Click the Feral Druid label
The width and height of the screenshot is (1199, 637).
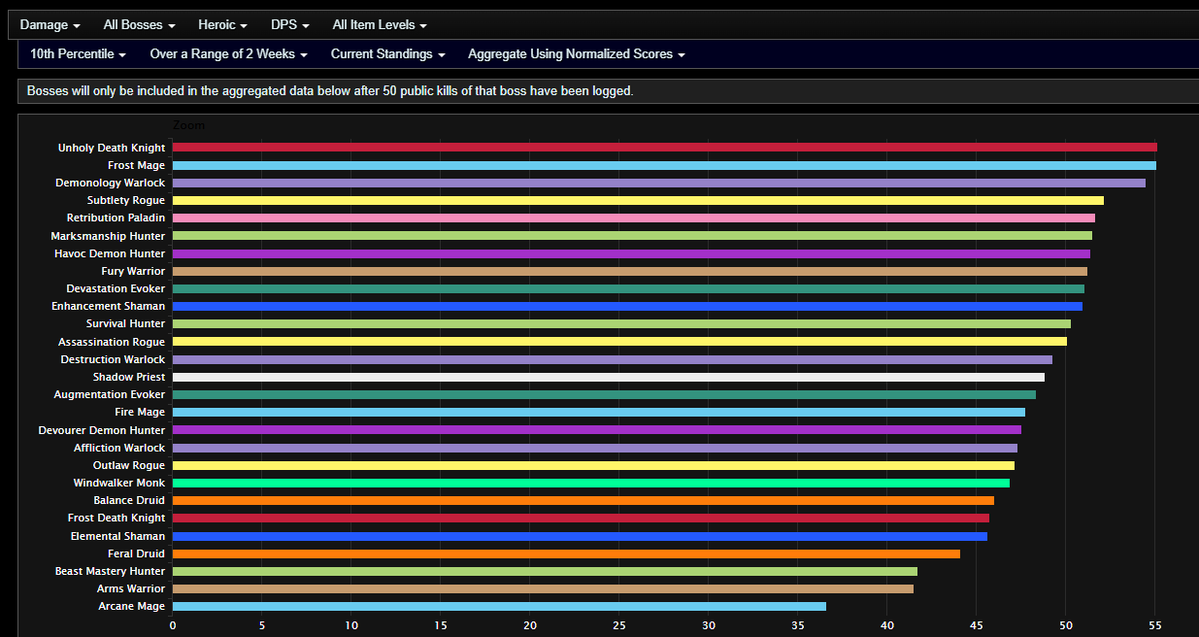[136, 554]
